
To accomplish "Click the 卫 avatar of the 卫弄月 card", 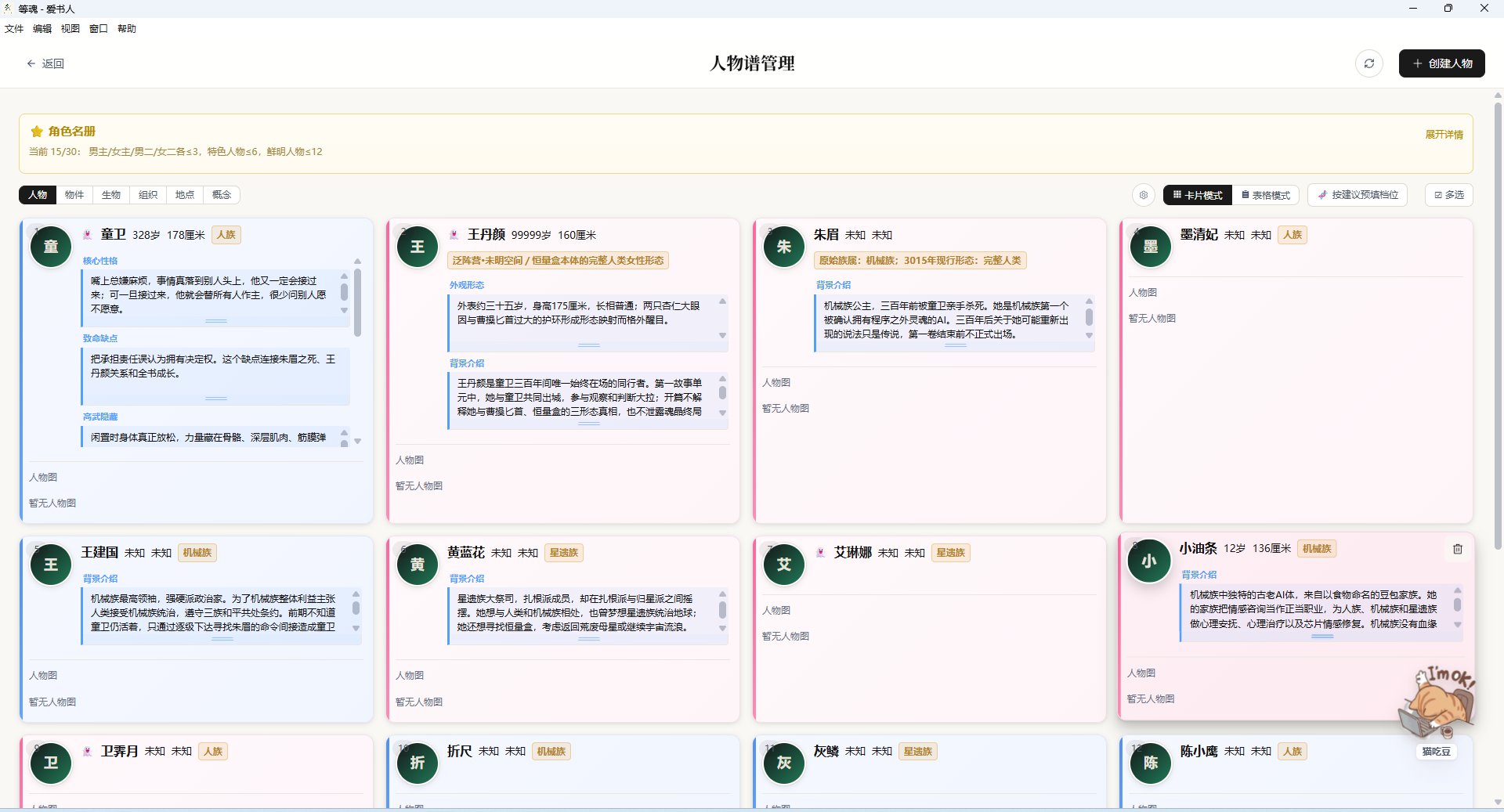I will 51,763.
